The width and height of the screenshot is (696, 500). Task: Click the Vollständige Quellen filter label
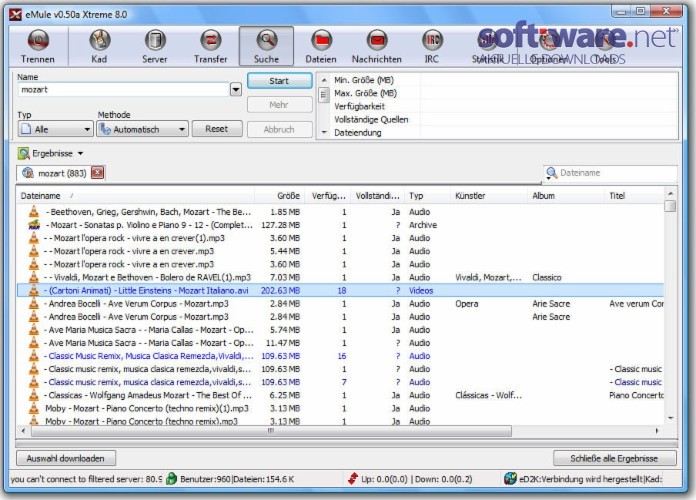pos(371,119)
